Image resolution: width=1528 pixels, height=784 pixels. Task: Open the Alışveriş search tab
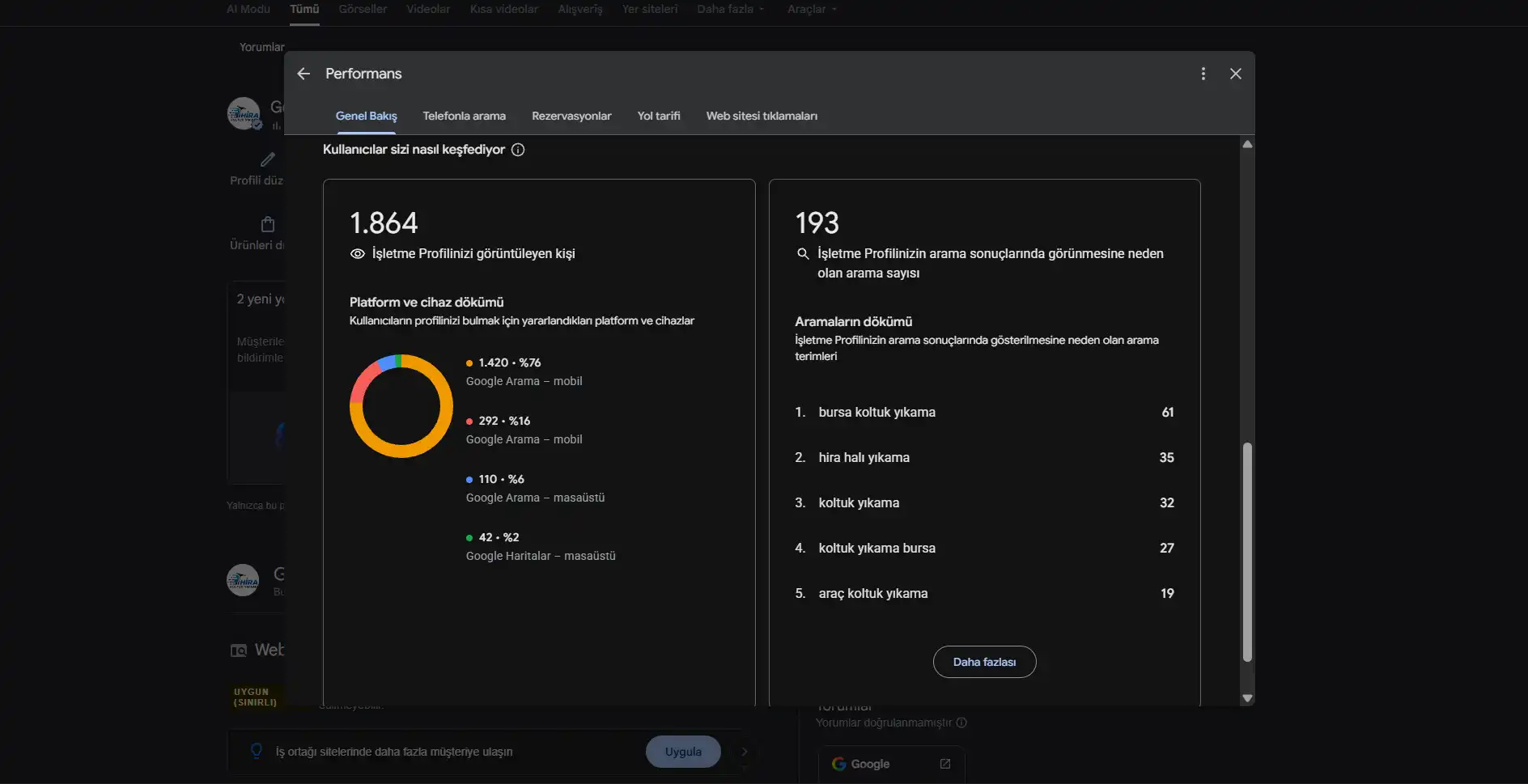pos(580,9)
